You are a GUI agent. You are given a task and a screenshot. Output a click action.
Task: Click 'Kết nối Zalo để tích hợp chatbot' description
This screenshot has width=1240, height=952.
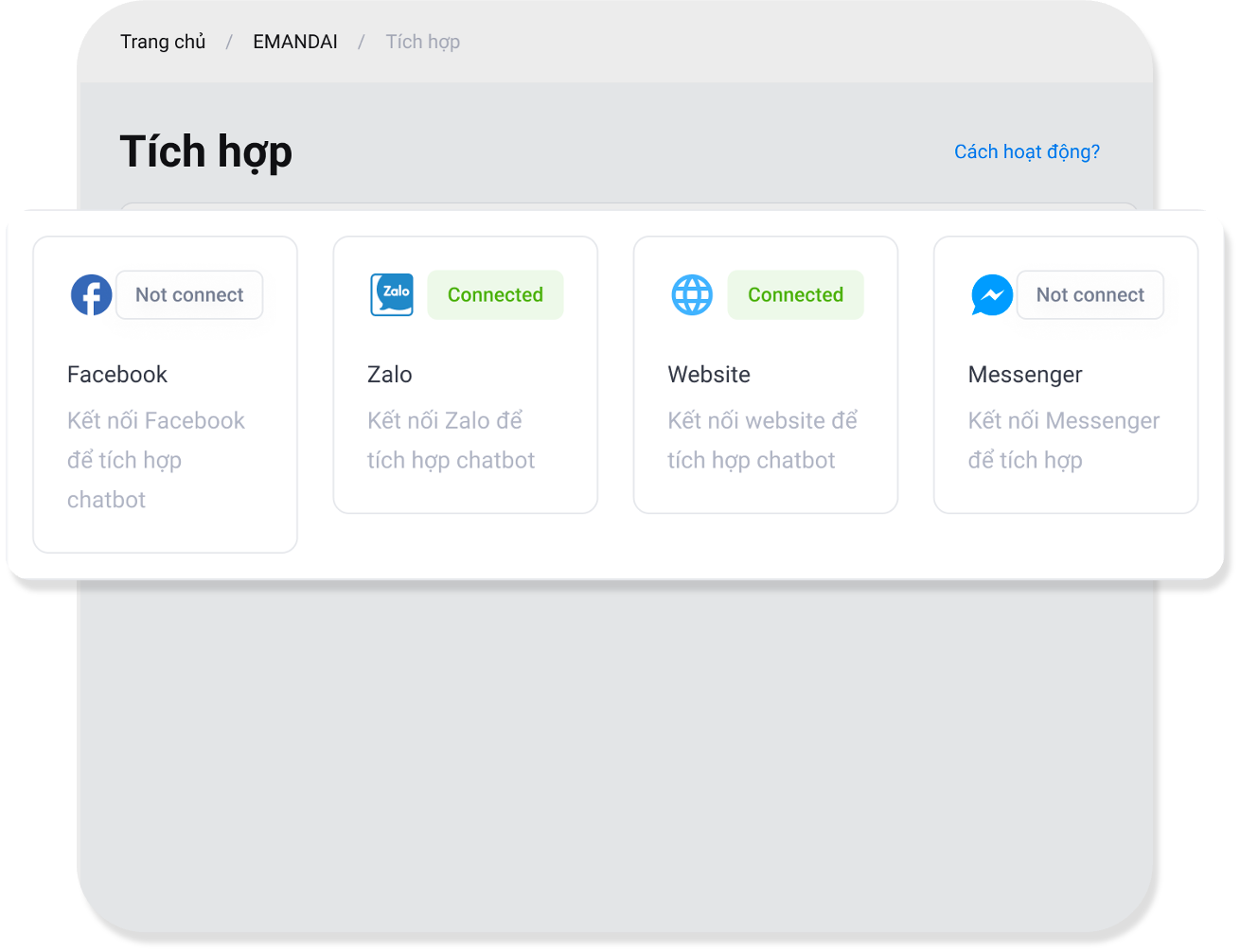451,440
